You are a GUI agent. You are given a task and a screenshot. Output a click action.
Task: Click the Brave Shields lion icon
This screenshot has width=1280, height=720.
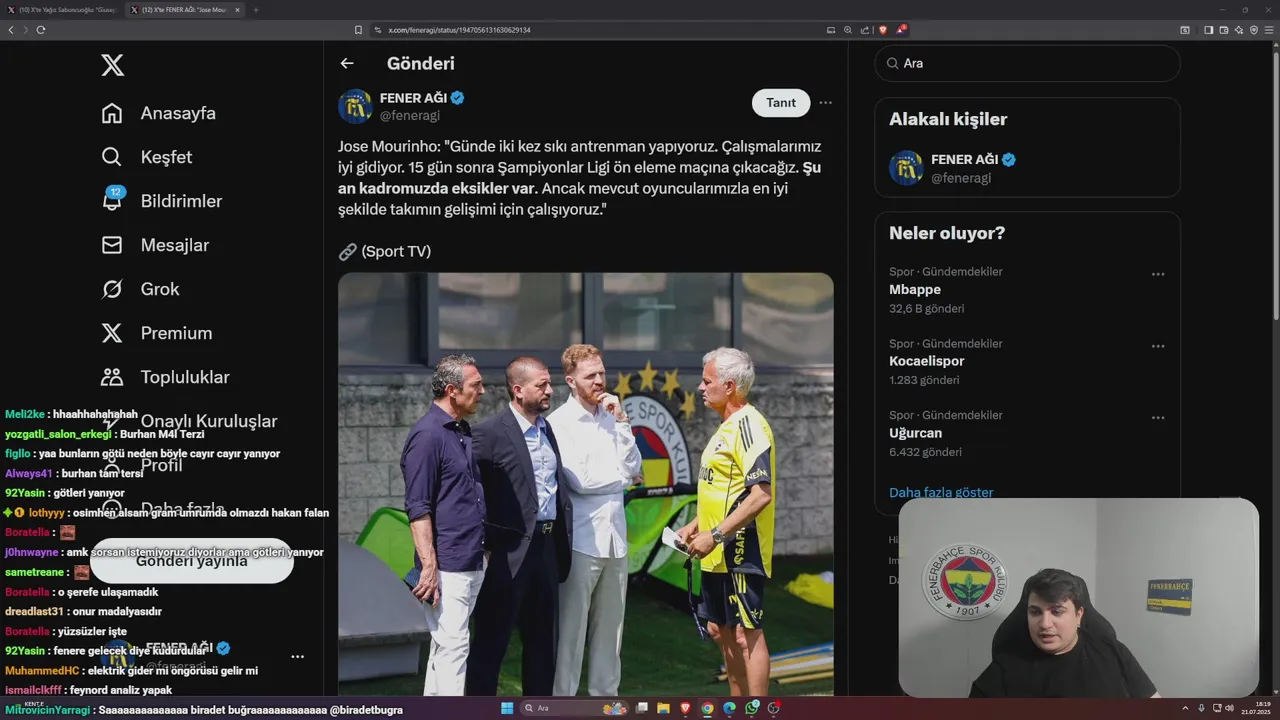tap(882, 30)
